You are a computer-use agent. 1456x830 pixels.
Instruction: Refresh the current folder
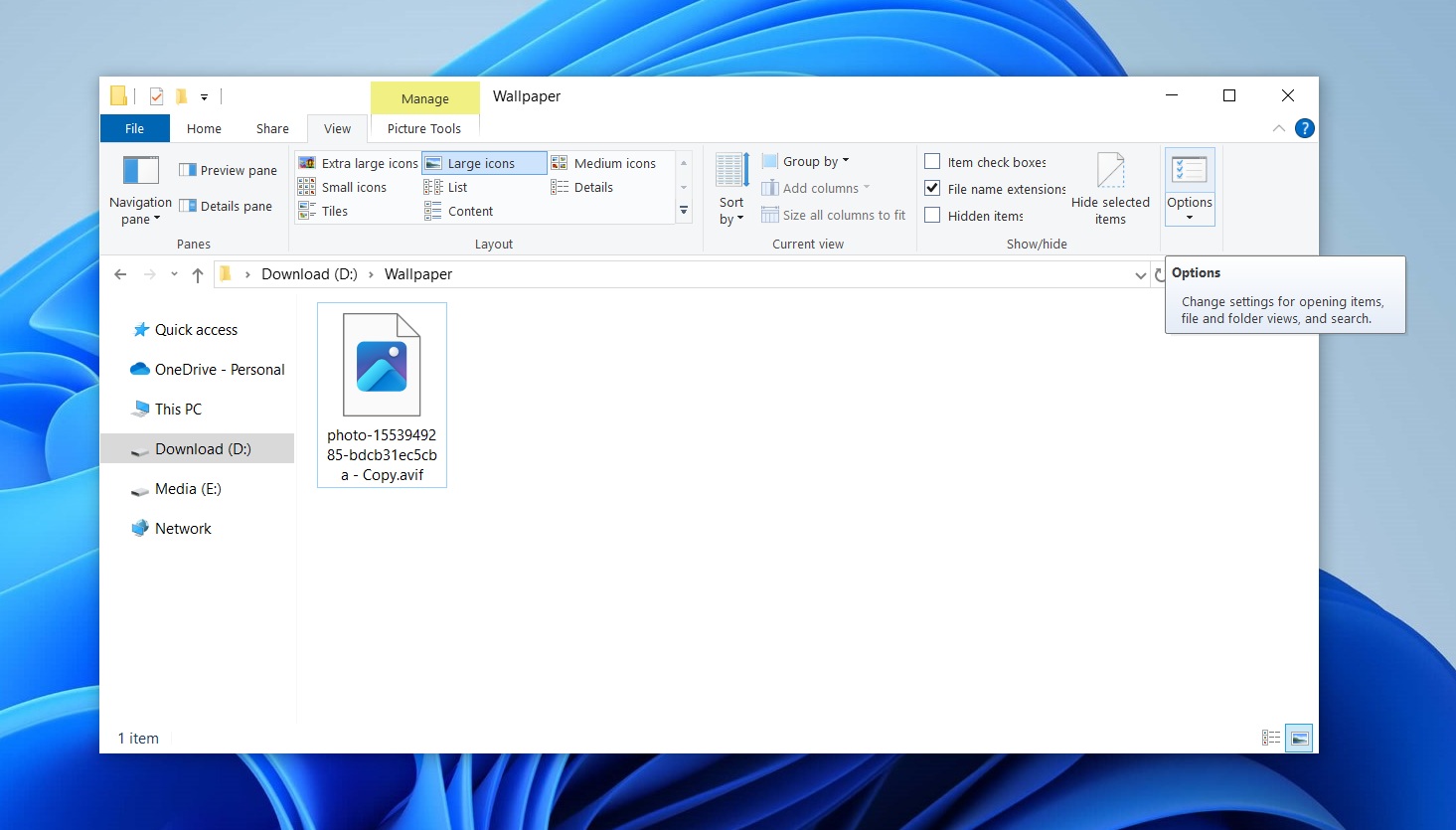[1159, 275]
